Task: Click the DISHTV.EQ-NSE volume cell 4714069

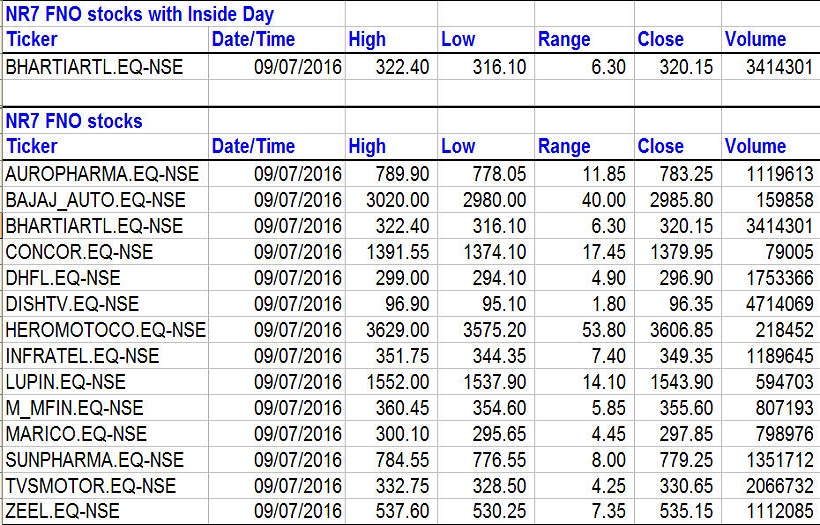Action: [x=772, y=304]
